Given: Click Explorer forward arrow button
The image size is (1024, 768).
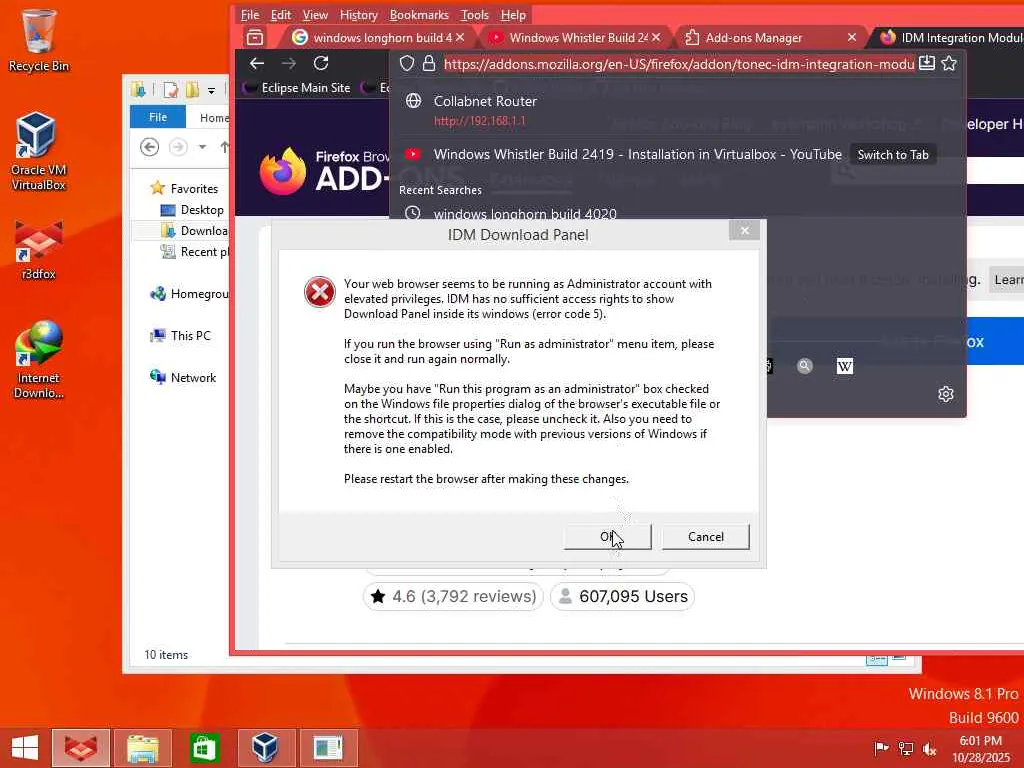Looking at the screenshot, I should [178, 147].
